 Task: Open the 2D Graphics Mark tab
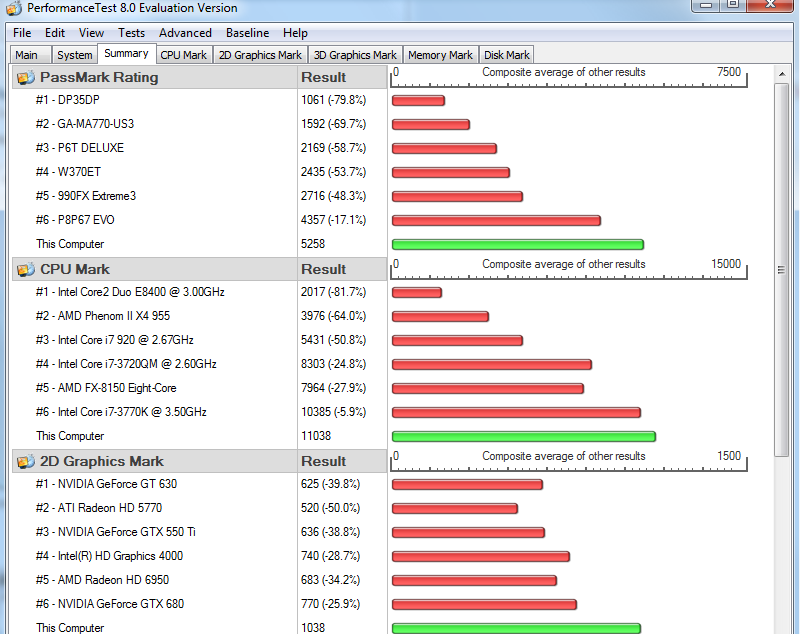pyautogui.click(x=260, y=55)
